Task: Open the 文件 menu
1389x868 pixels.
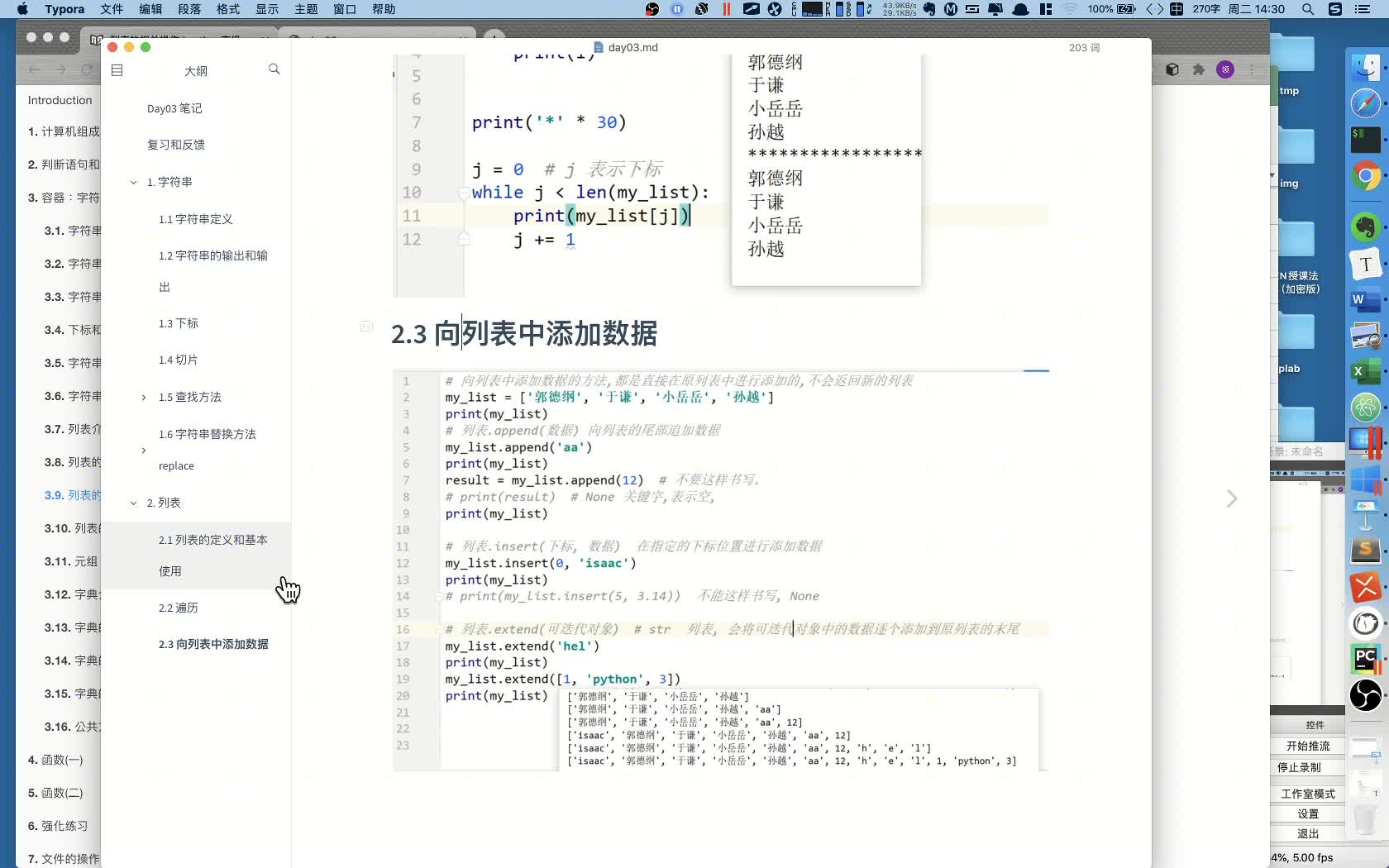Action: click(112, 9)
